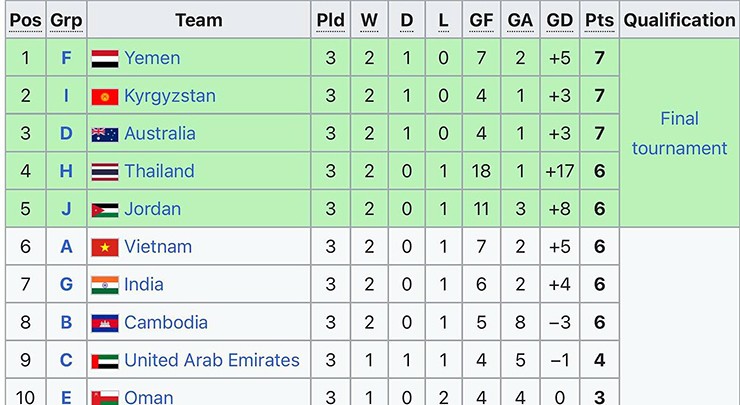
Task: Click the GD column header
Action: (x=560, y=20)
